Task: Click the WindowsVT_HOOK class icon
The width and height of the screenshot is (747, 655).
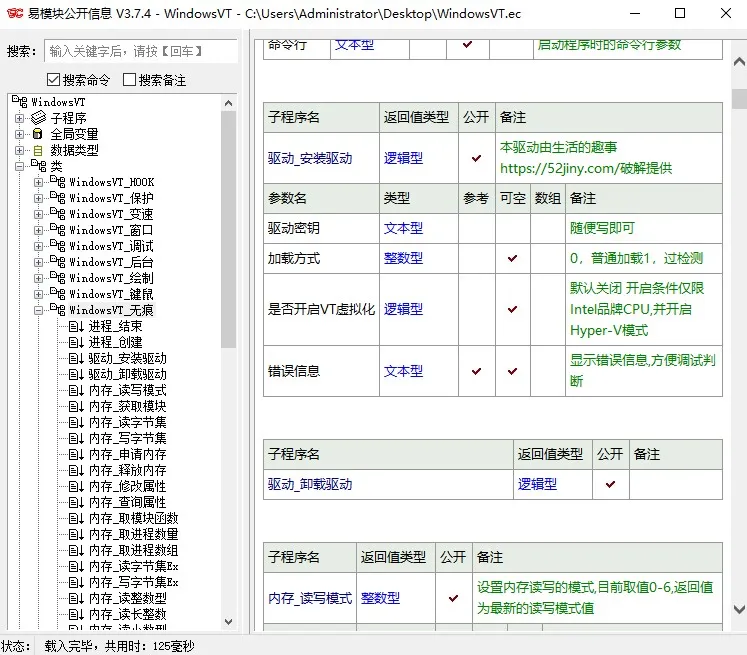Action: click(57, 182)
